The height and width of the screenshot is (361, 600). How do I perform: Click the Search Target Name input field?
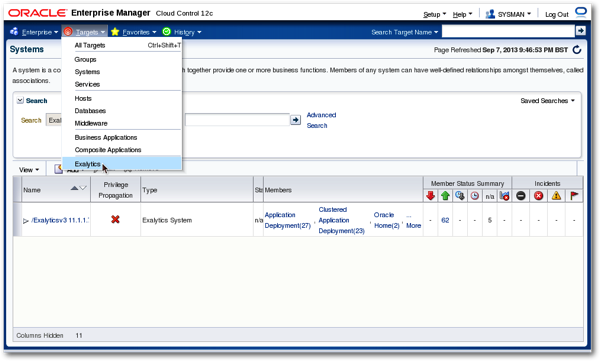point(508,31)
